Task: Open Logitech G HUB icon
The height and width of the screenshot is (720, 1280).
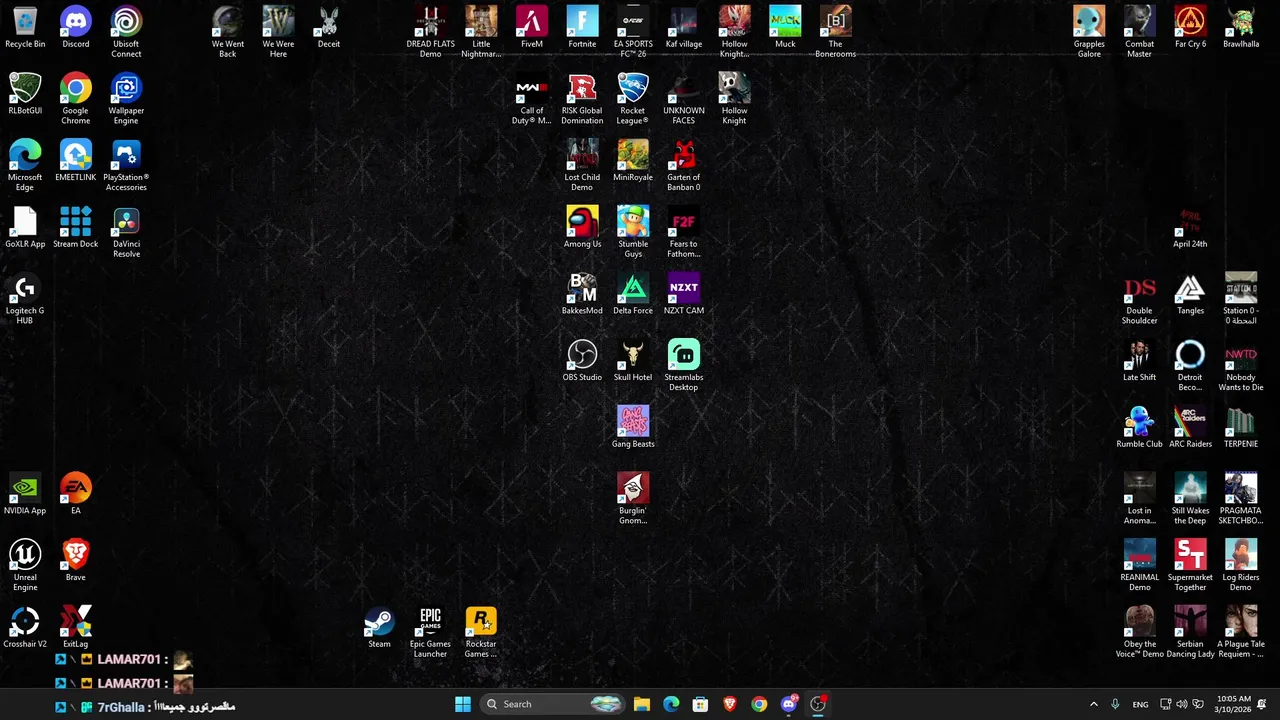Action: click(x=25, y=299)
